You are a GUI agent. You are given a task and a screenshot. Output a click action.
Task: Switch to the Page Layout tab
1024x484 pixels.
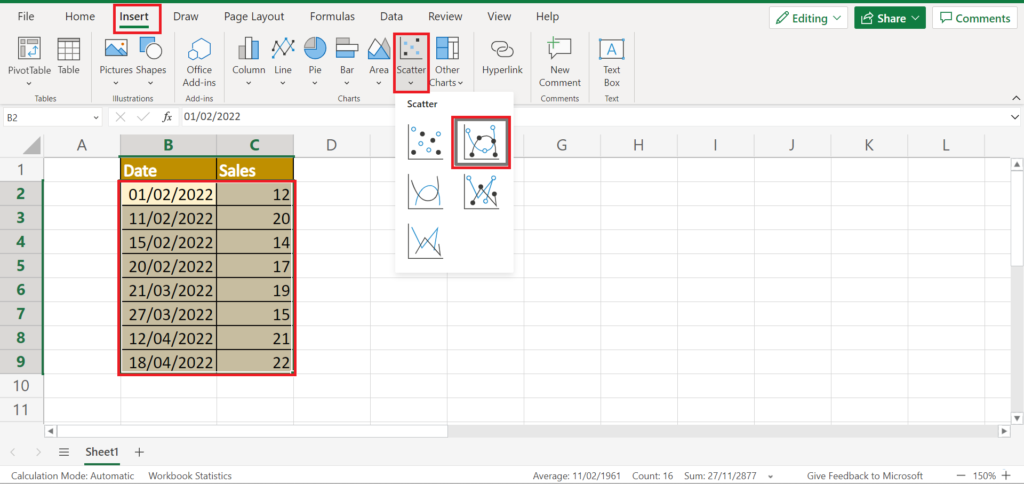253,17
